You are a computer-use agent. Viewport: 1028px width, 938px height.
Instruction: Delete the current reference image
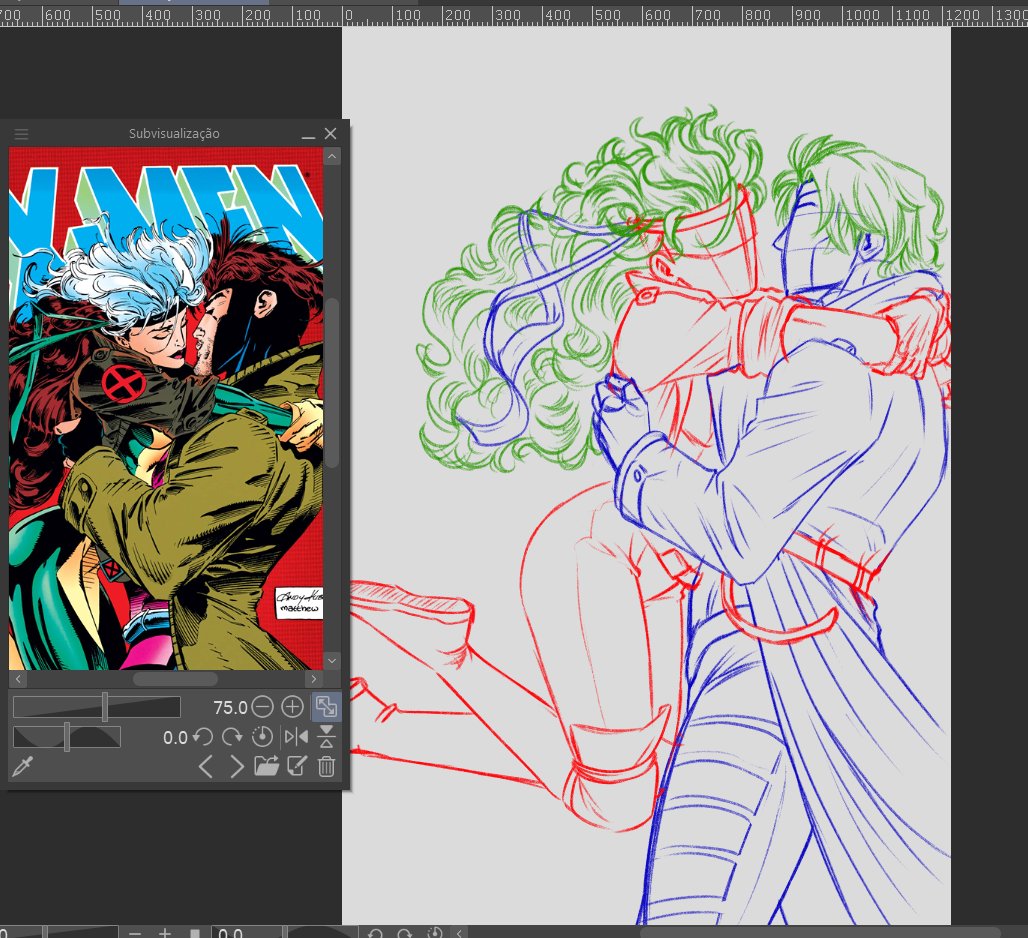click(326, 766)
